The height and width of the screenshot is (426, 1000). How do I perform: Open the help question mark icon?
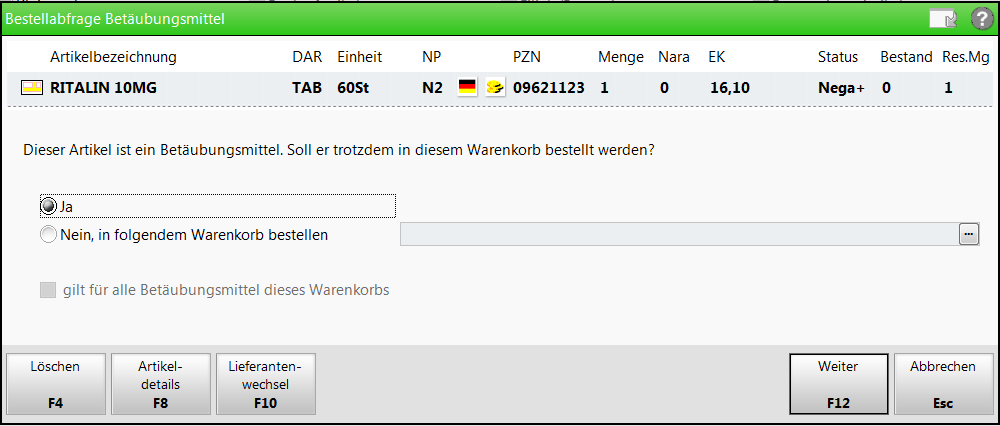click(982, 19)
